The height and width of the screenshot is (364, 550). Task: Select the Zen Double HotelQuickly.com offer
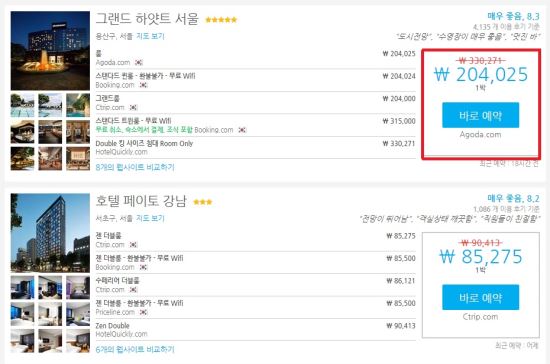click(x=255, y=330)
